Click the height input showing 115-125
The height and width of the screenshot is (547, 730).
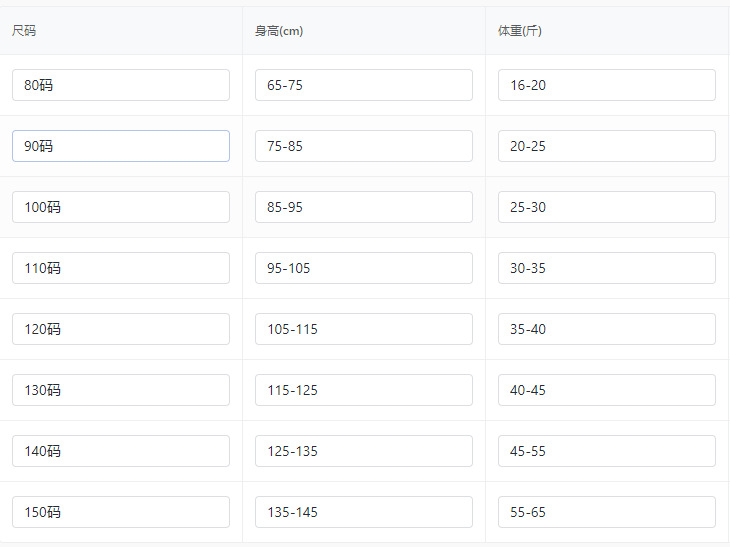[x=364, y=390]
